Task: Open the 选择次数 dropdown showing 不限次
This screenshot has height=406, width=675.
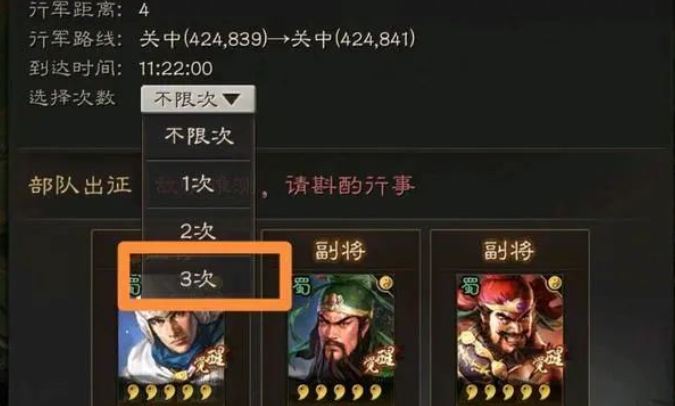Action: click(x=198, y=99)
